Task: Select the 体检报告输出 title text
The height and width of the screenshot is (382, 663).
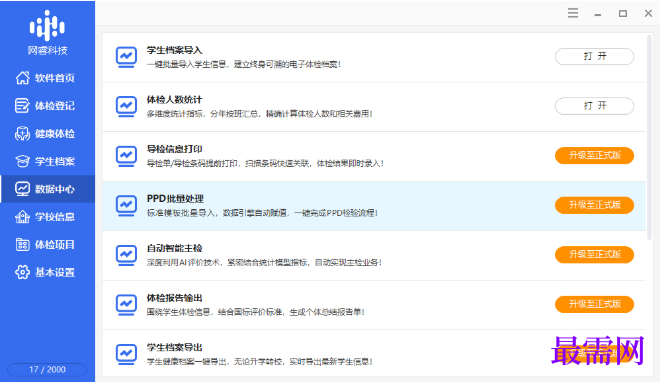Action: pyautogui.click(x=174, y=298)
